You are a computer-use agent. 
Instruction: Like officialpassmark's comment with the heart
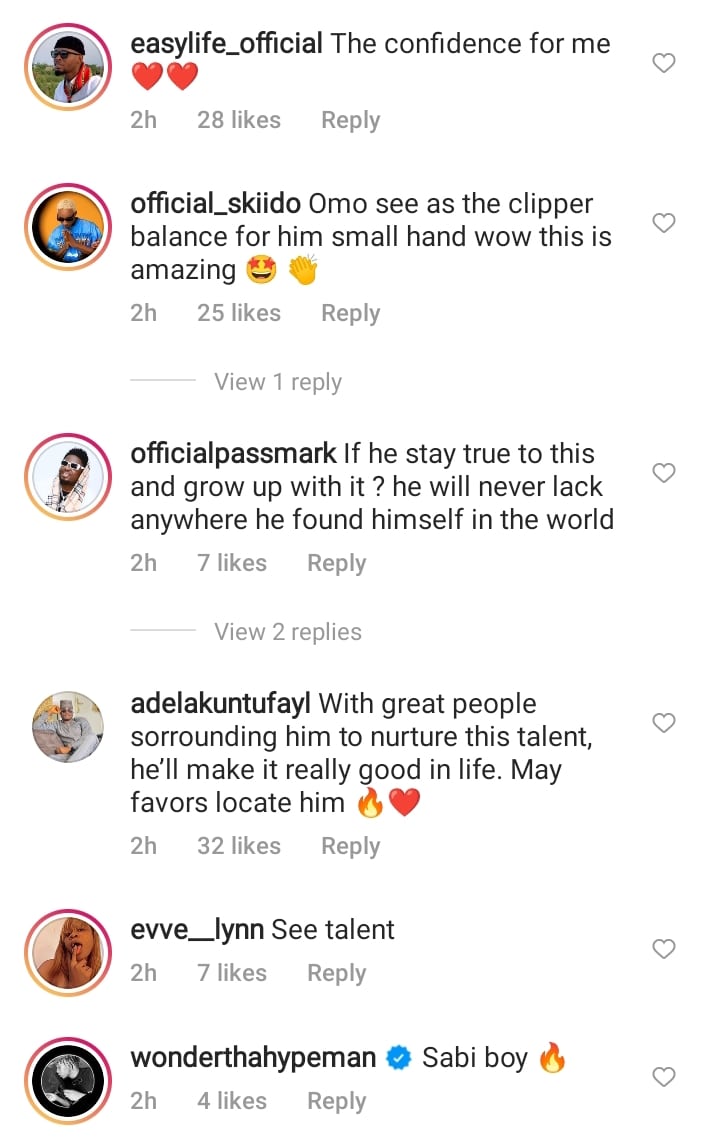[664, 473]
